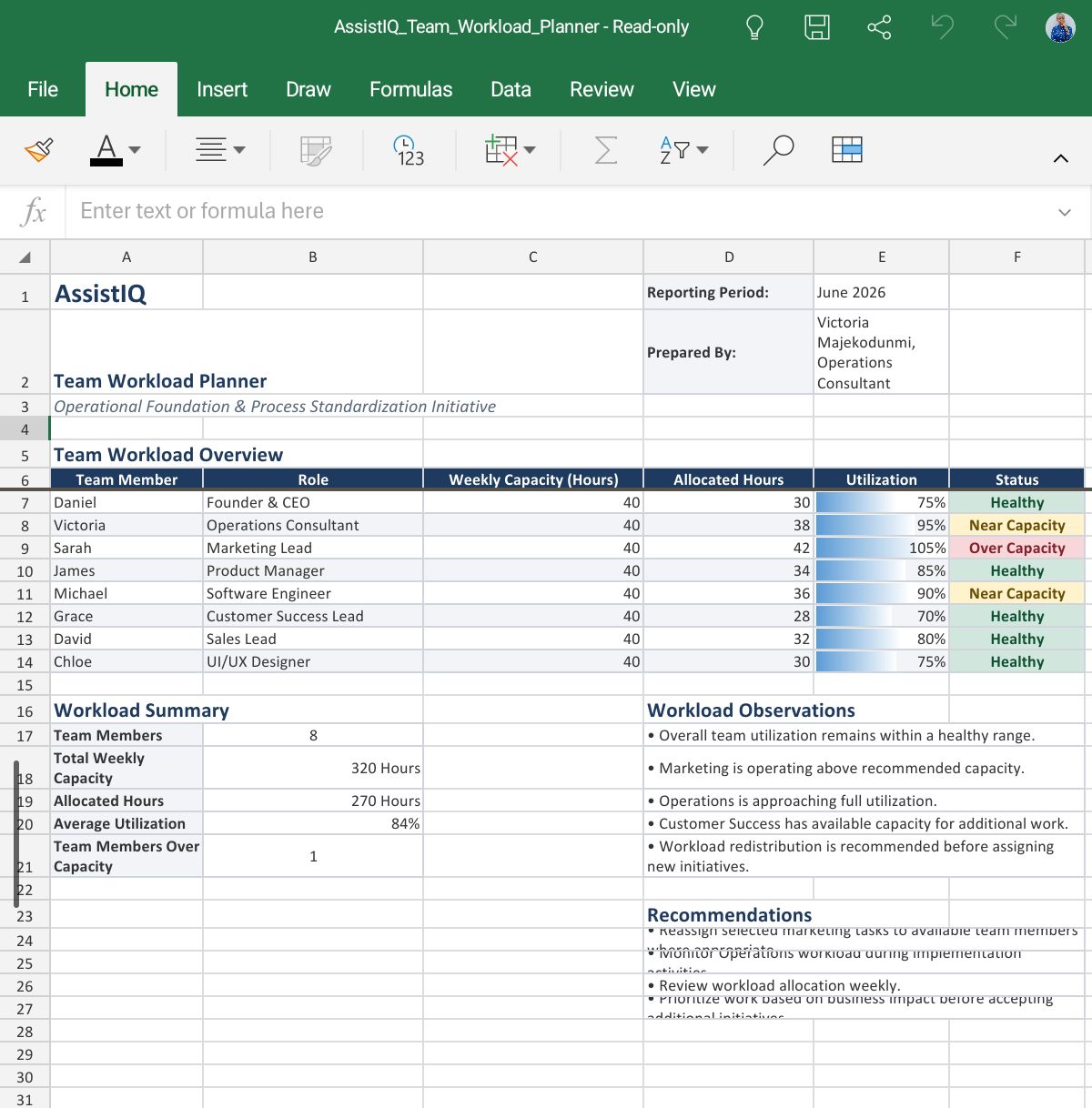Click the 'Healthy' status for Daniel
Screen dimensions: 1092x1108
tap(1016, 502)
